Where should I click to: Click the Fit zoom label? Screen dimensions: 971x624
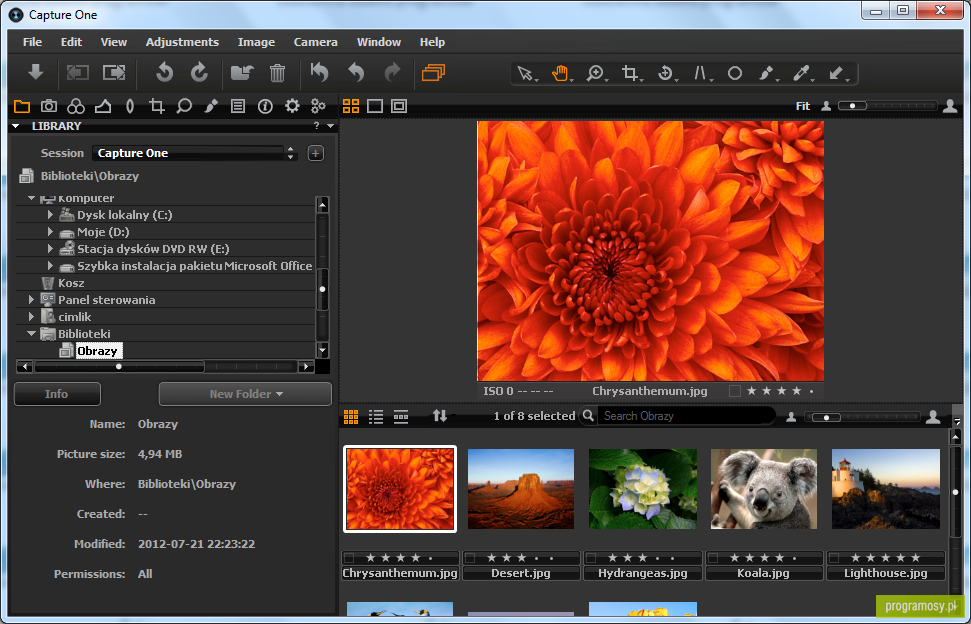click(x=803, y=106)
